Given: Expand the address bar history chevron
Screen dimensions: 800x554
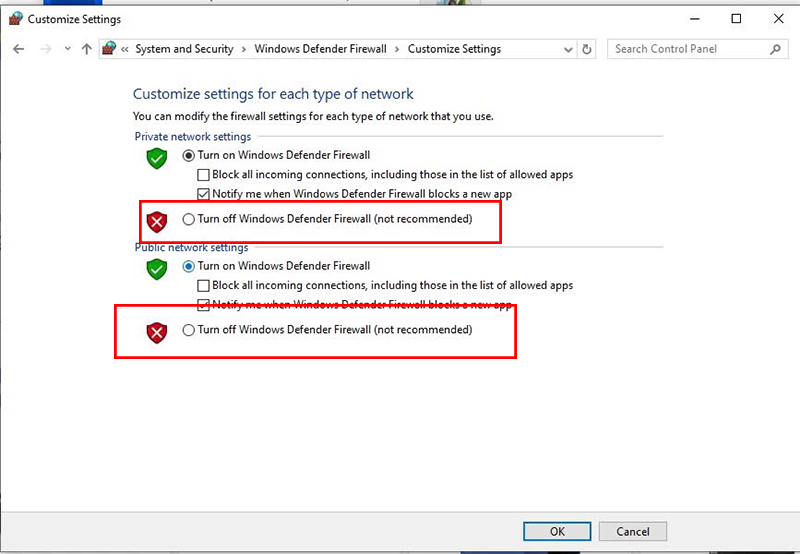Looking at the screenshot, I should click(x=568, y=49).
